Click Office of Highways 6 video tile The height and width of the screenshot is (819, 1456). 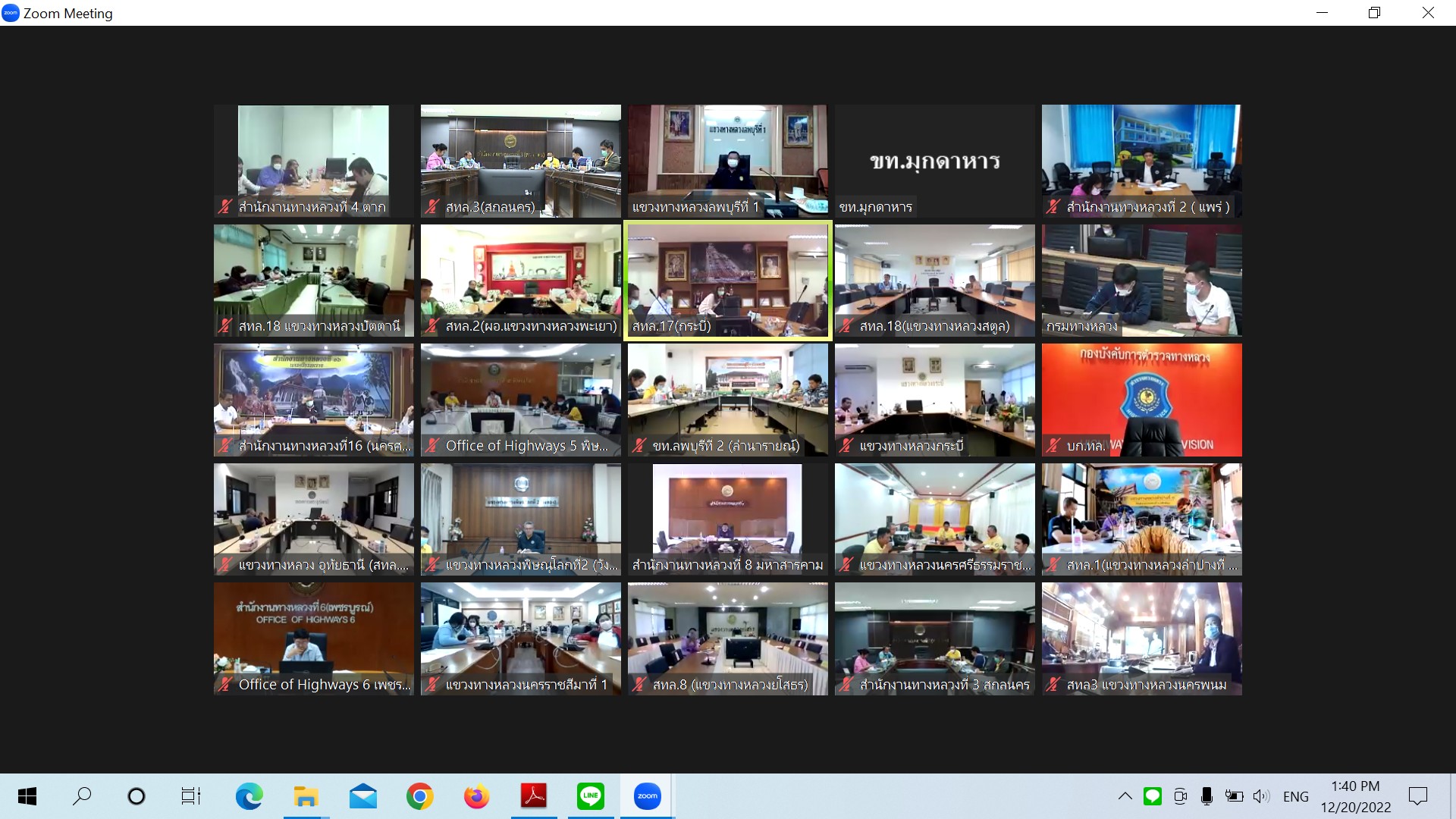(x=313, y=639)
